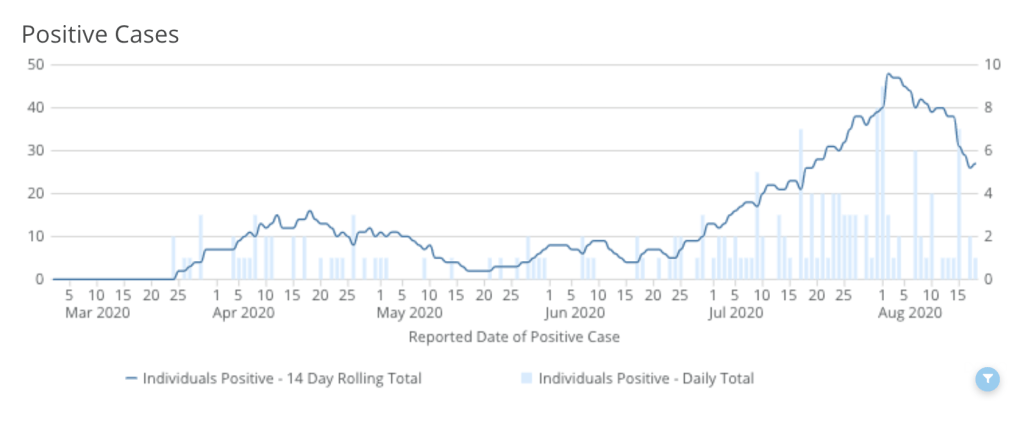
Task: Click the Reported Date of Positive Case axis title
Action: (514, 337)
